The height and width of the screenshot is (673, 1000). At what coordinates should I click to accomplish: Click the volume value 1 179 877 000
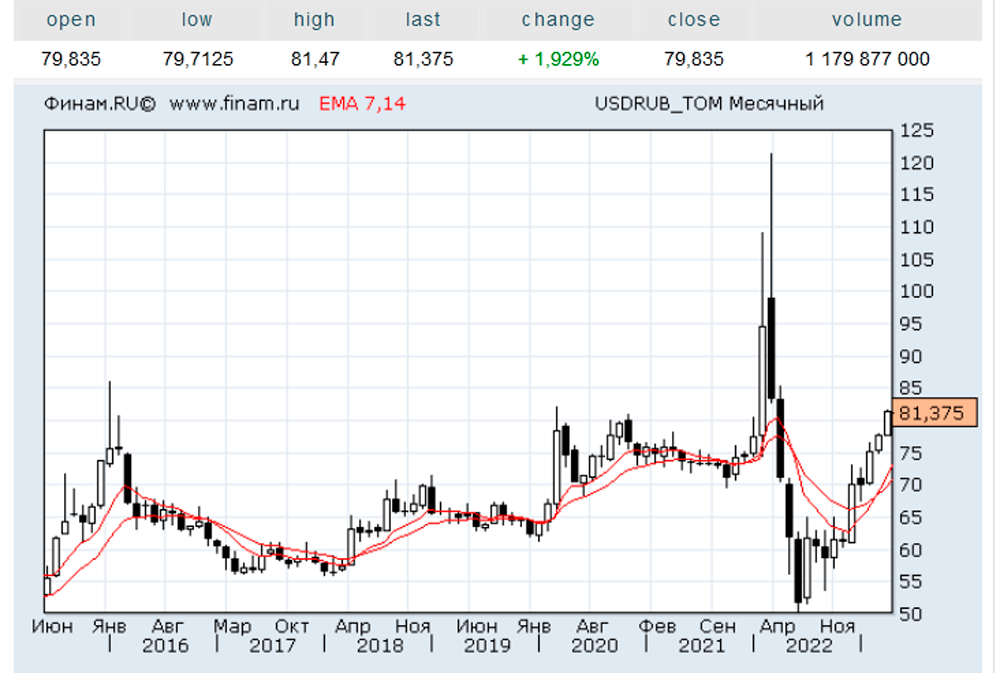pyautogui.click(x=867, y=59)
